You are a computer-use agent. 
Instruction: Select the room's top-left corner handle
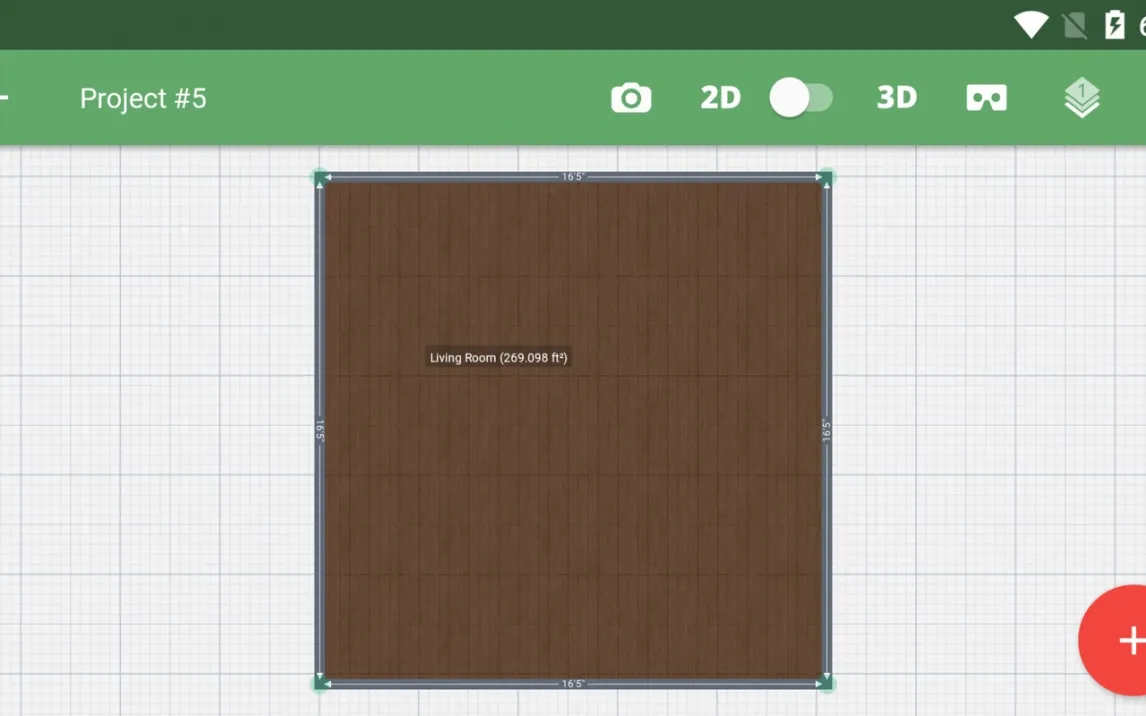pyautogui.click(x=320, y=178)
